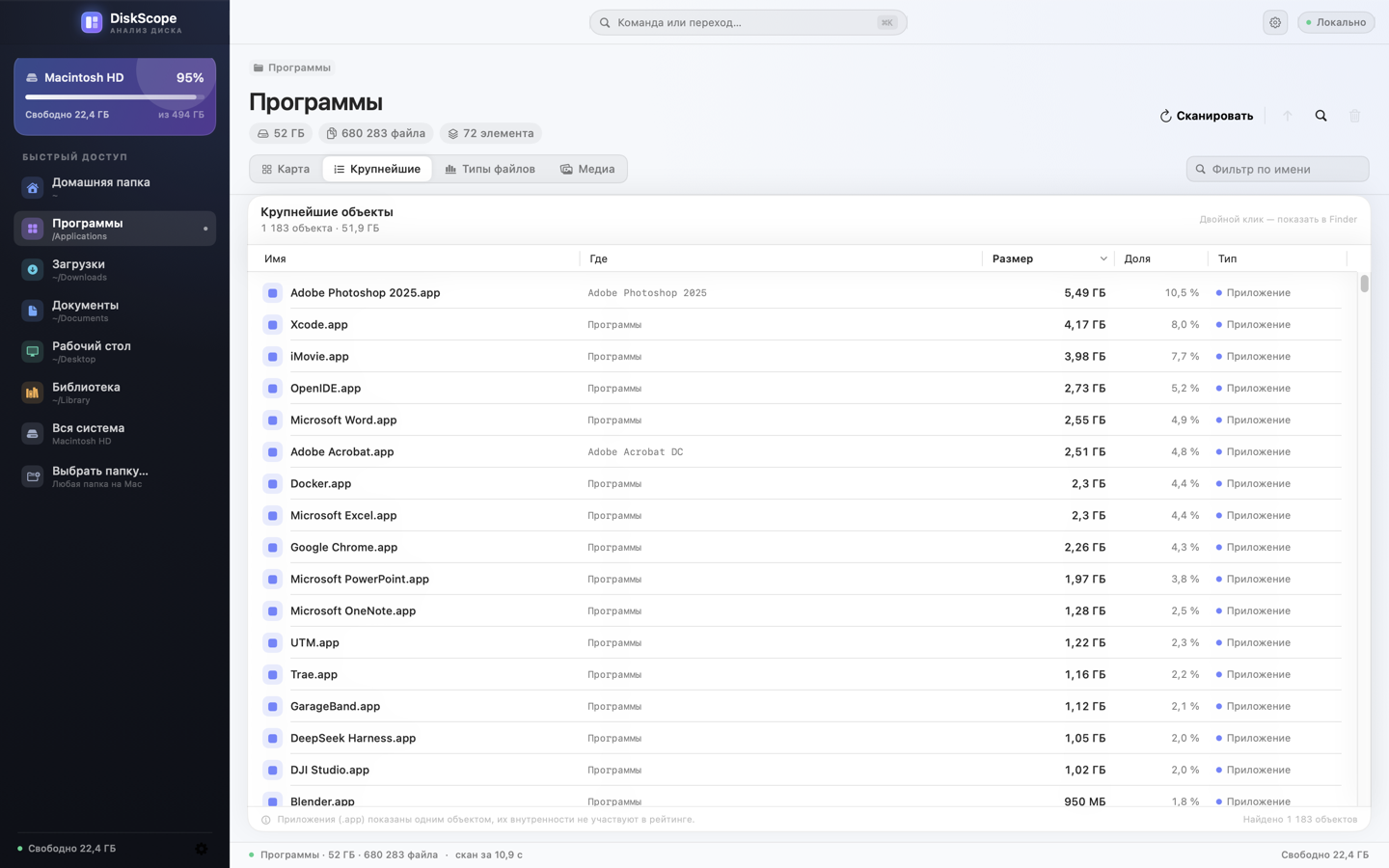Focus the Команда или переход search field
This screenshot has height=868, width=1389.
click(749, 22)
